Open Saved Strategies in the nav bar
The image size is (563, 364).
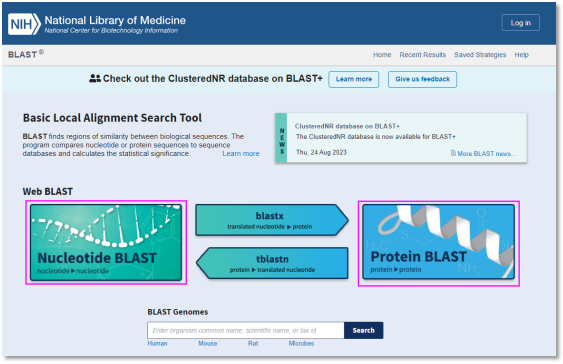tap(480, 55)
